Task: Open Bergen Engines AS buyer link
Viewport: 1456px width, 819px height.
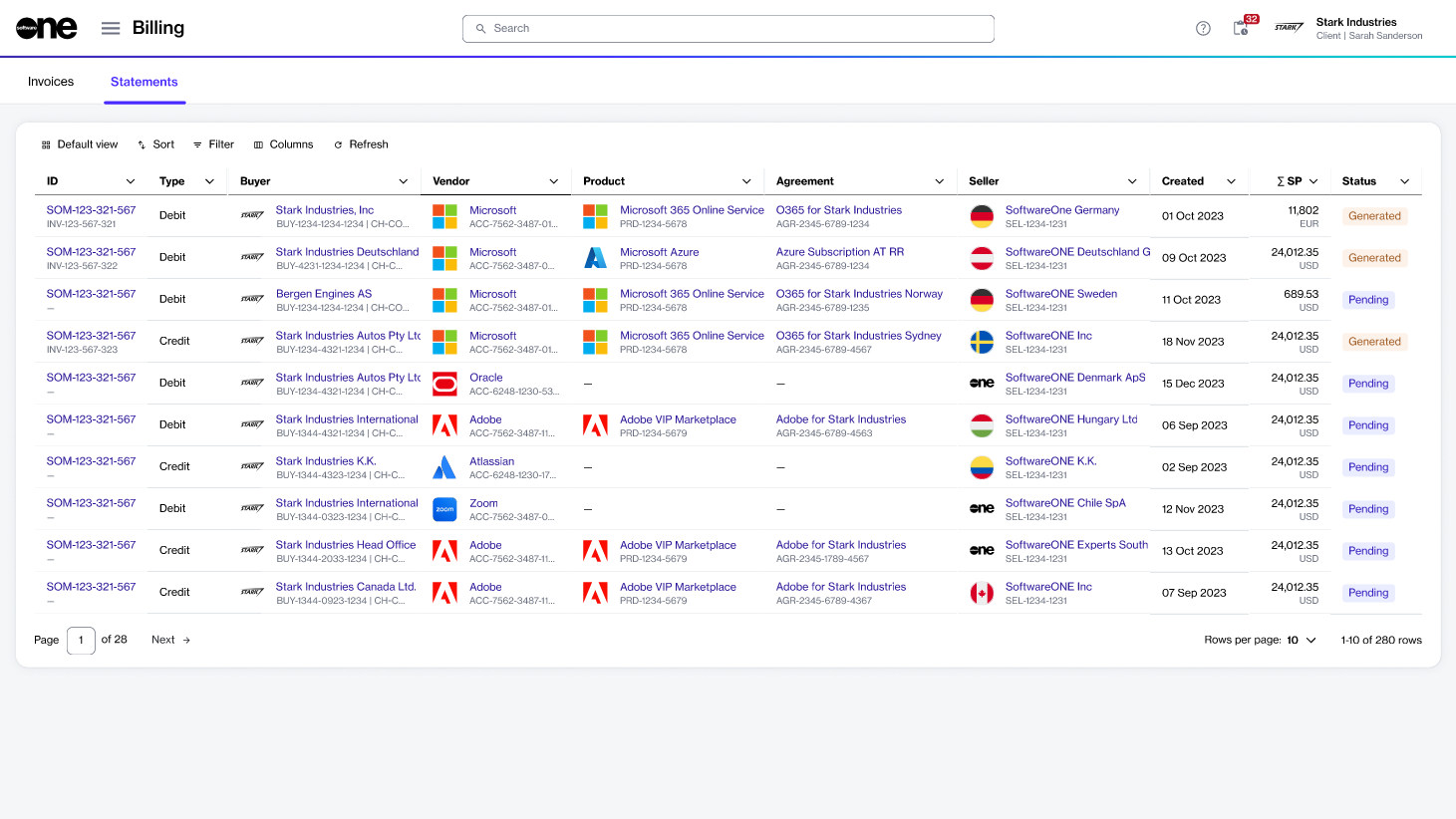Action: (x=324, y=294)
